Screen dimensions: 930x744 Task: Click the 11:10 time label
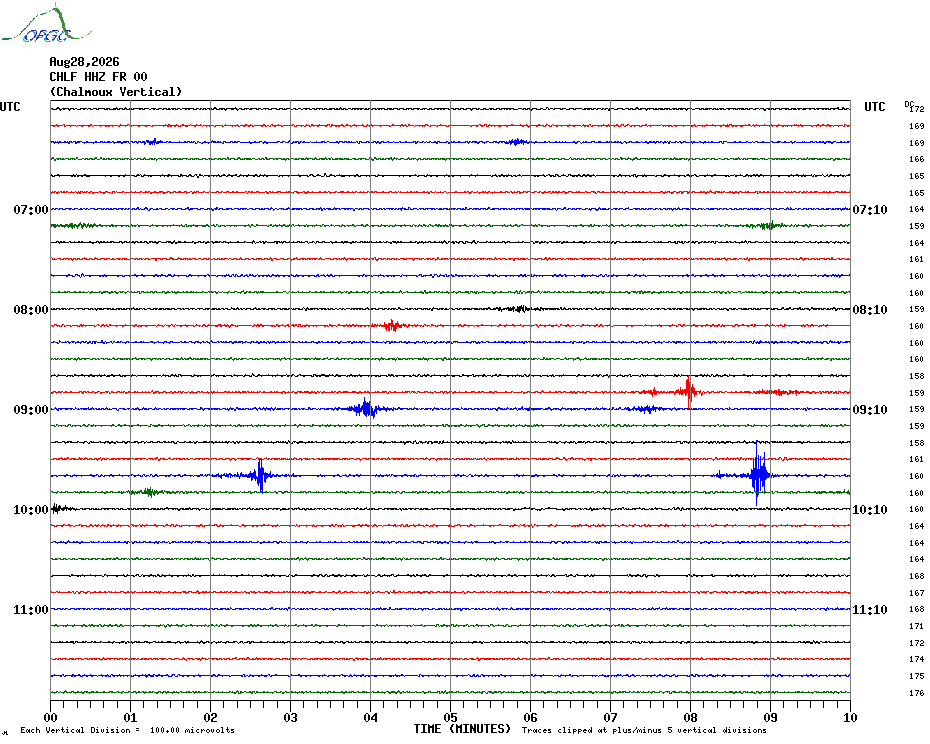coord(870,610)
